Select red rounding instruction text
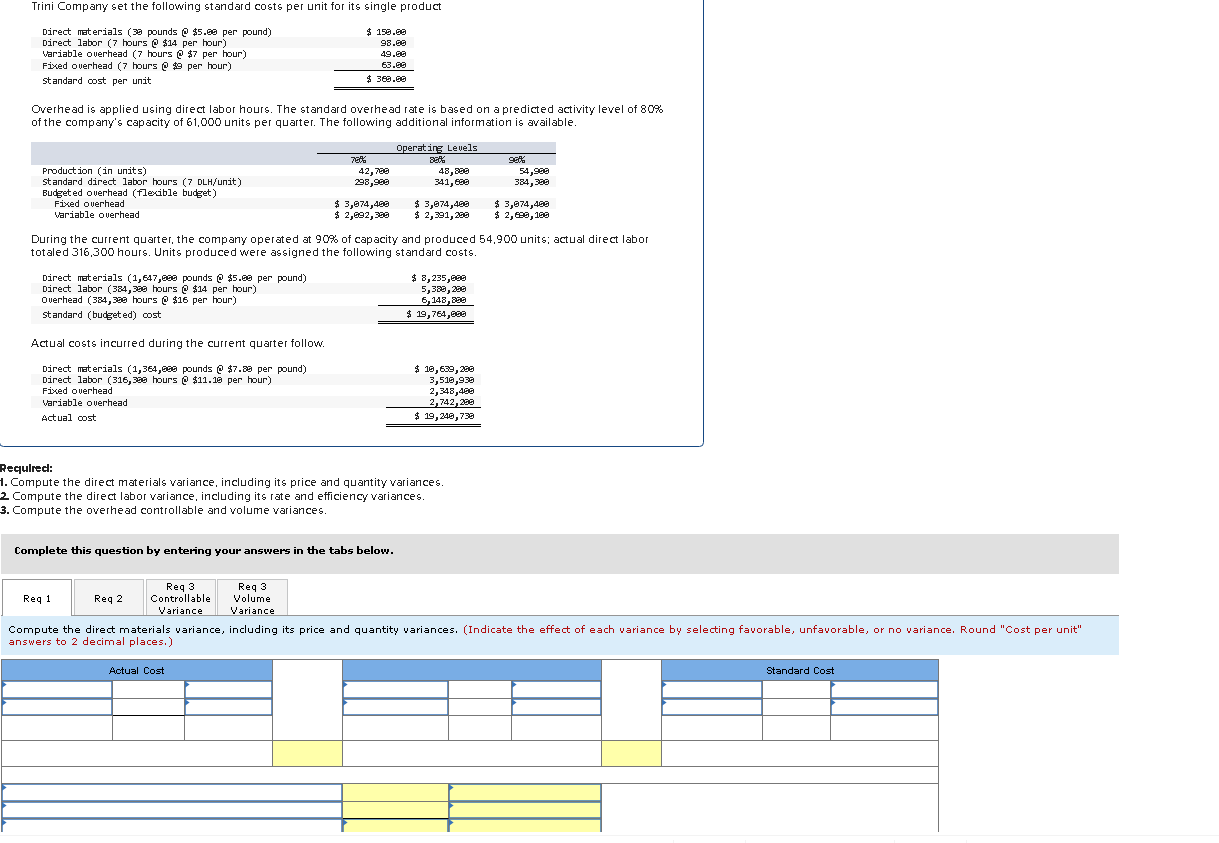The image size is (1219, 843). (x=545, y=636)
